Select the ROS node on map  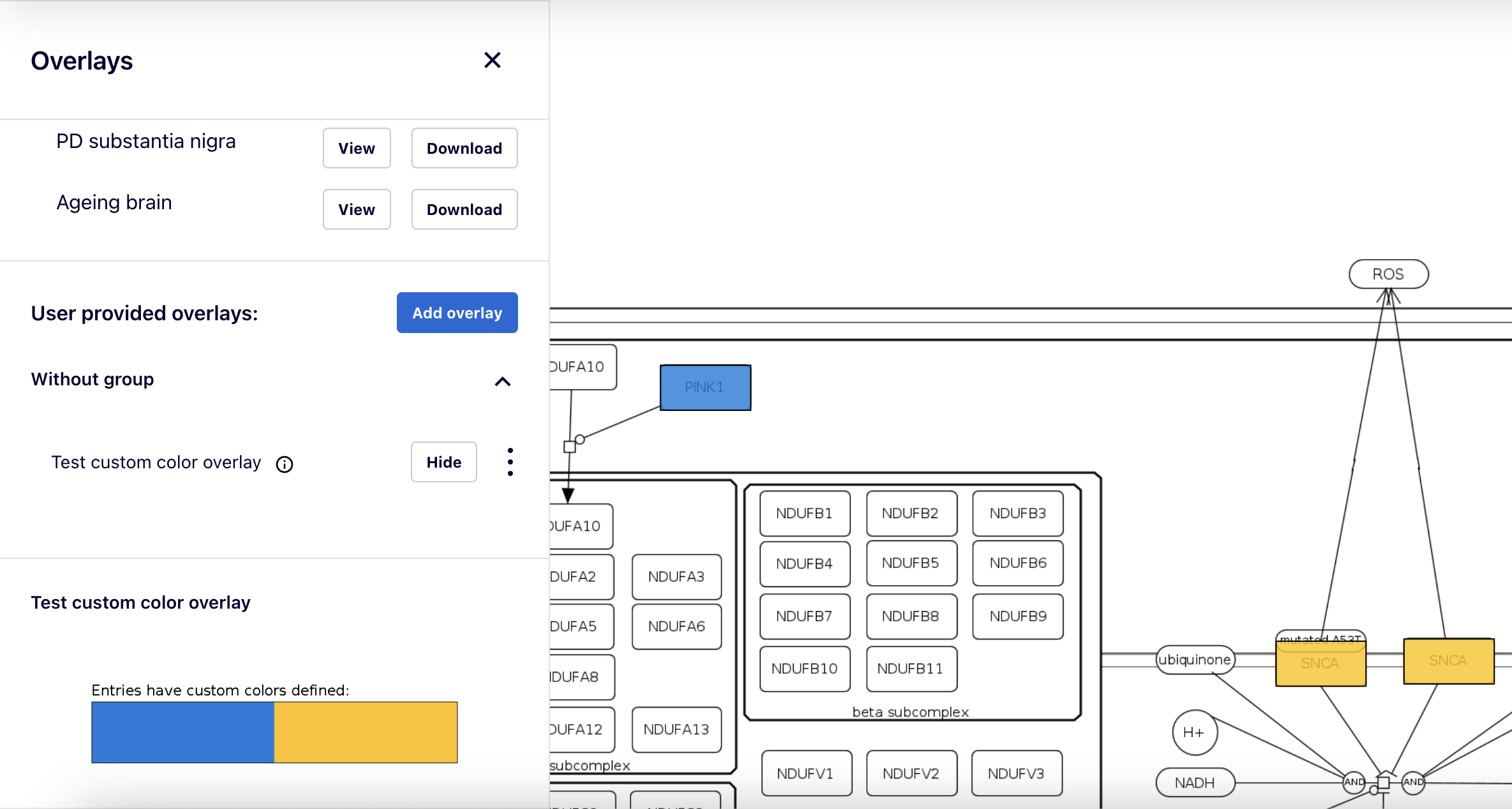1388,274
